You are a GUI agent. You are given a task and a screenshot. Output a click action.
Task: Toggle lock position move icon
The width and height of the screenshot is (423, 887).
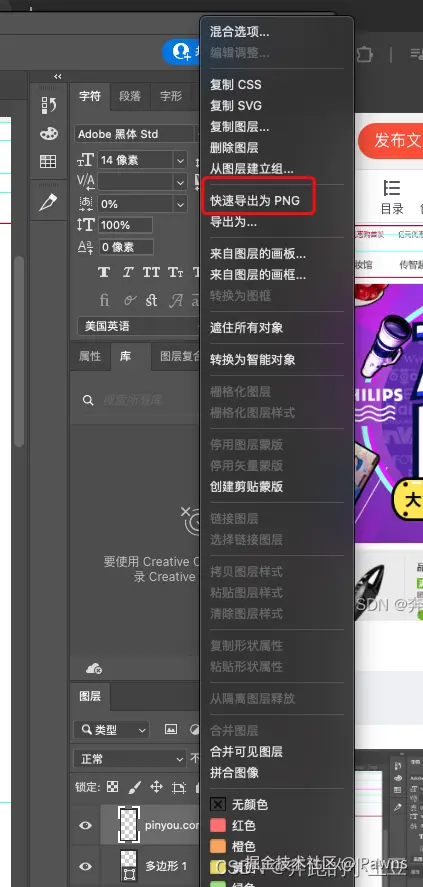pos(156,786)
